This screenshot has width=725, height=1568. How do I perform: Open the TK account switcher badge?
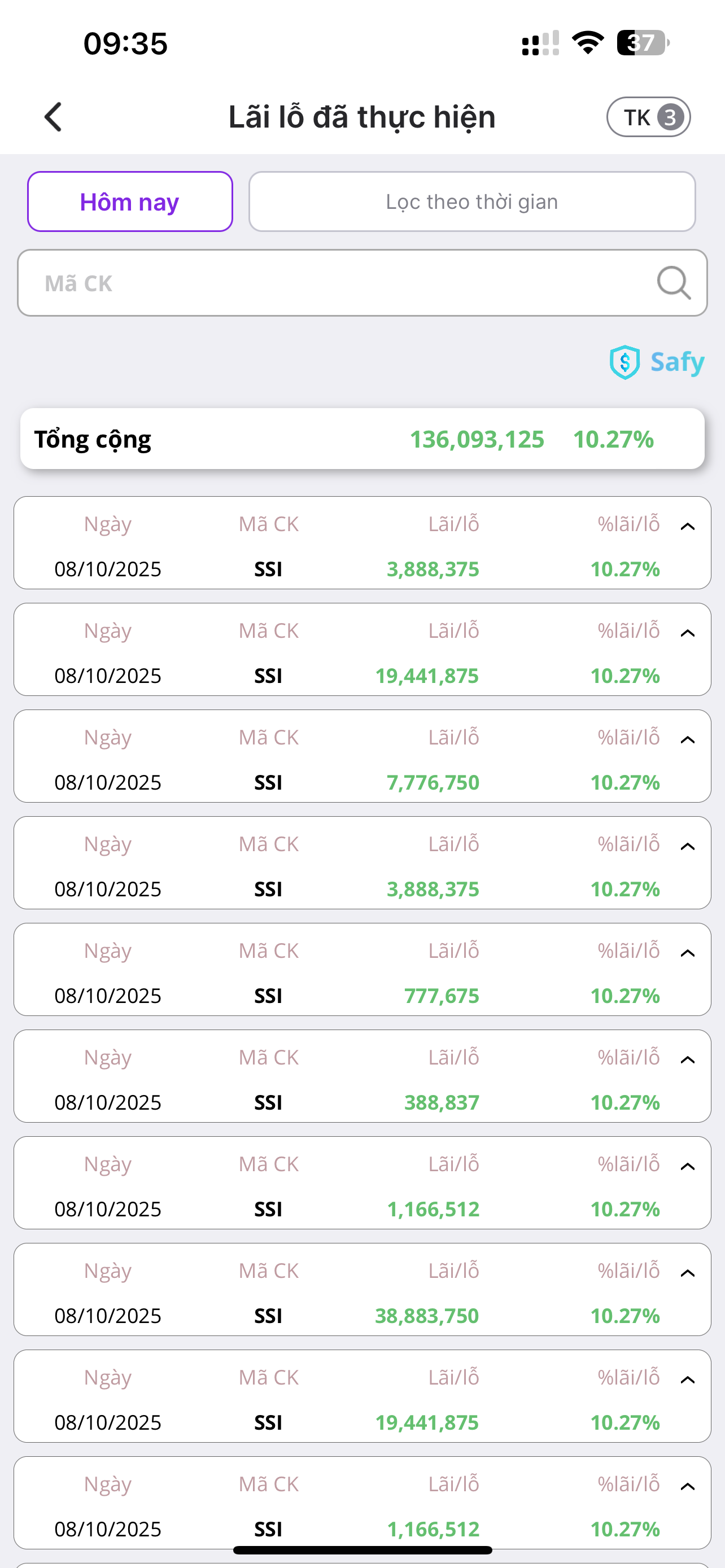[x=648, y=117]
